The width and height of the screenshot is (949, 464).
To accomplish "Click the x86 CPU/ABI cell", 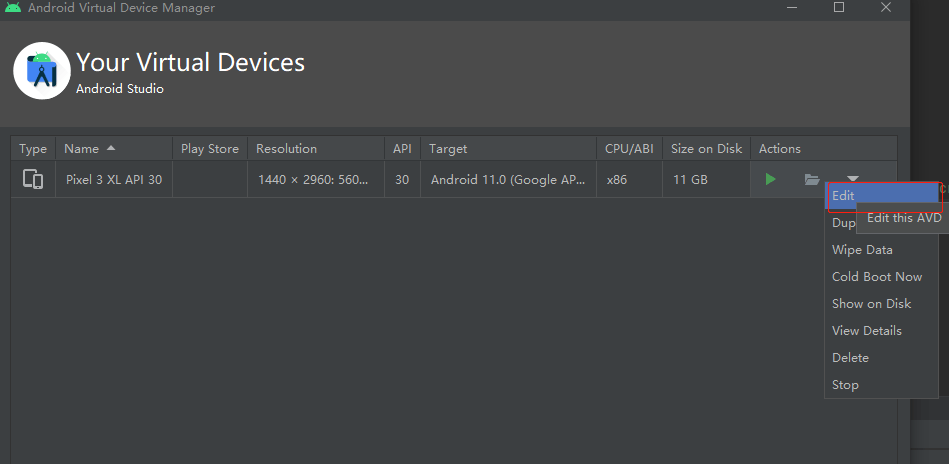I will [x=629, y=180].
